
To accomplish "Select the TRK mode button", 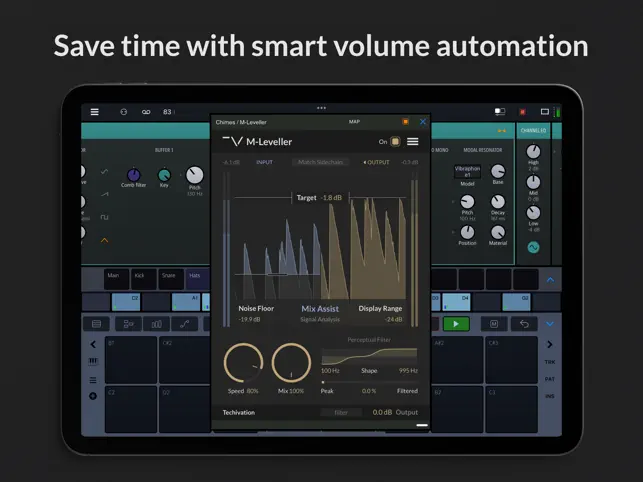I will (550, 362).
